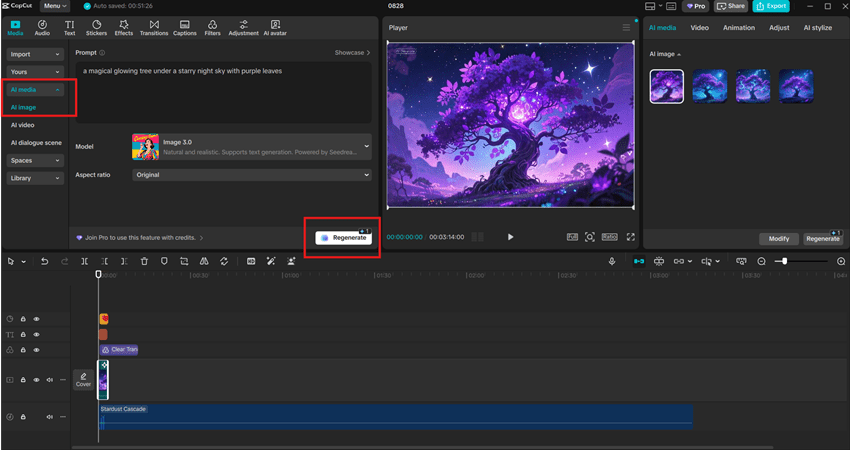Click the fullscreen icon in the Player
Screen dimensions: 850x450
630,237
